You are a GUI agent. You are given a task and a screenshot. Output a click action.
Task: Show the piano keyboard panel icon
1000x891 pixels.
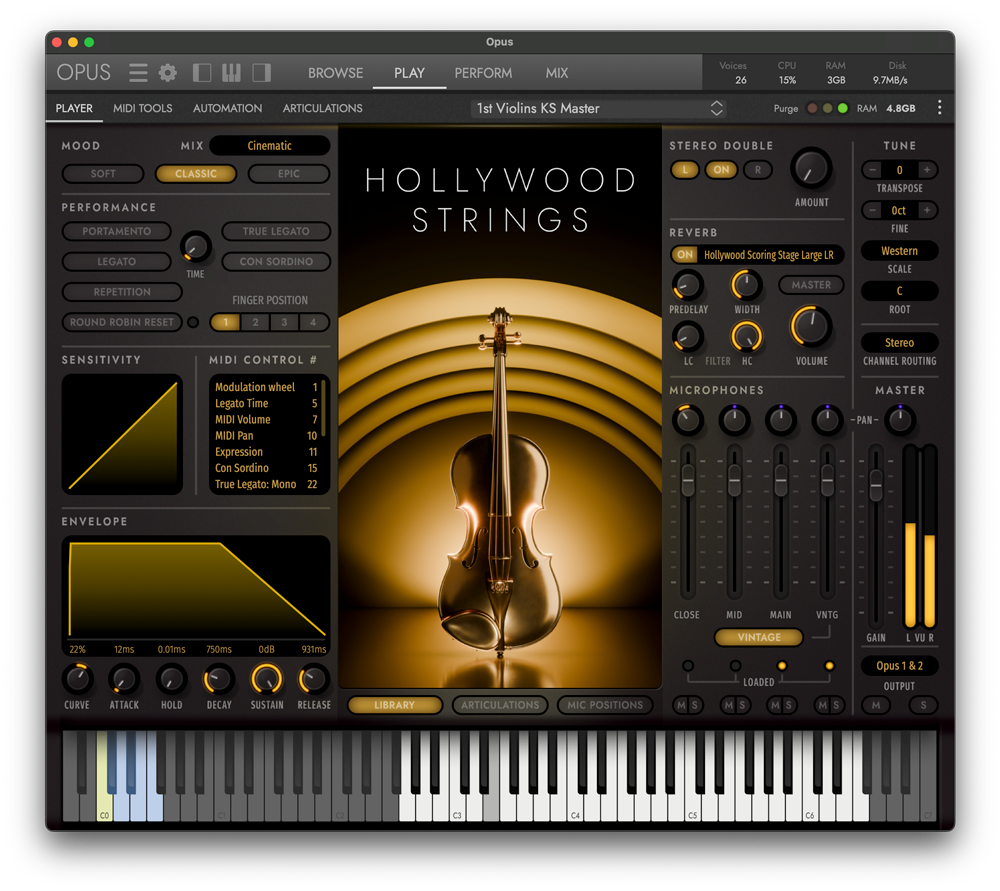[232, 72]
